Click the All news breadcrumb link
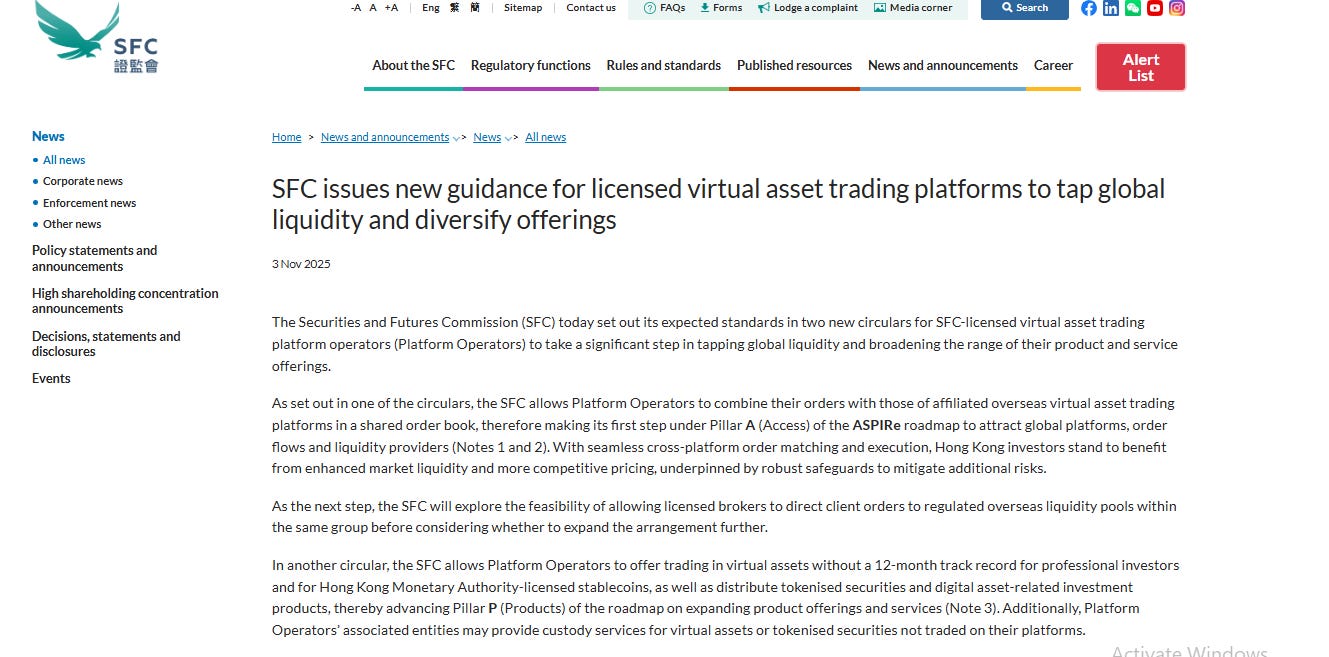Image resolution: width=1329 pixels, height=657 pixels. click(x=546, y=137)
